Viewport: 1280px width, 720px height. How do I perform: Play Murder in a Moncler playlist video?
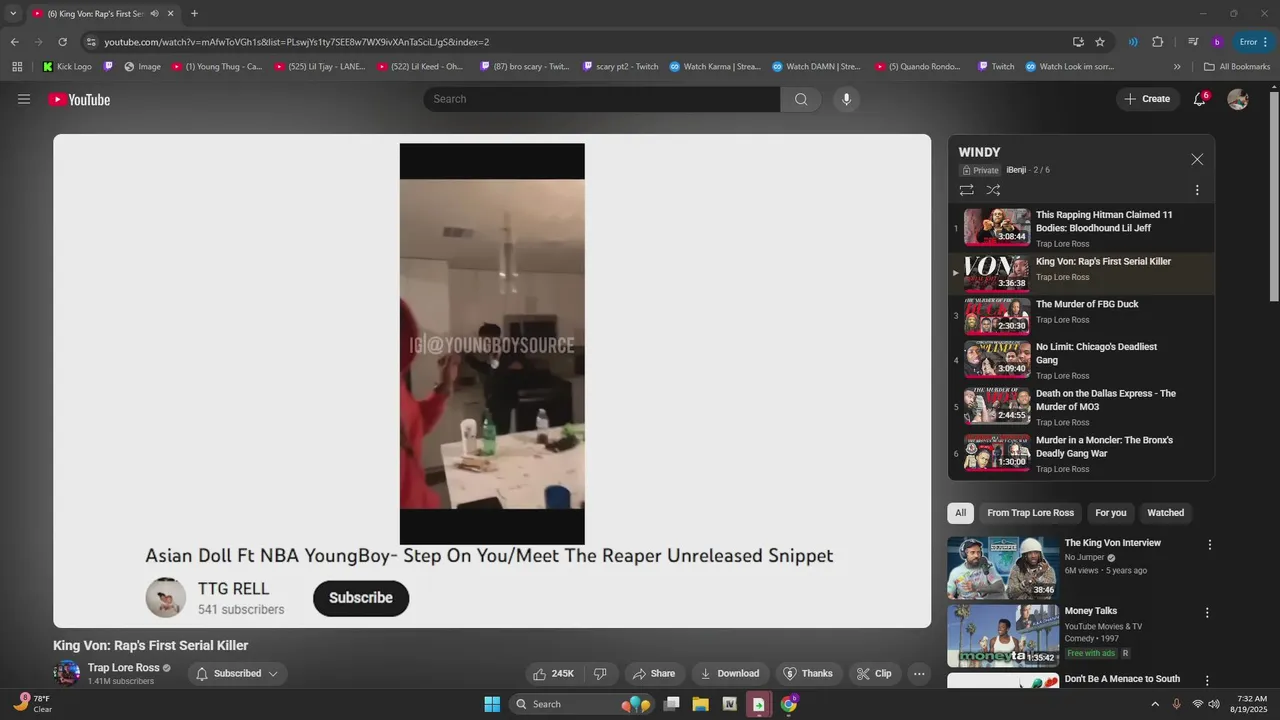tap(1081, 454)
